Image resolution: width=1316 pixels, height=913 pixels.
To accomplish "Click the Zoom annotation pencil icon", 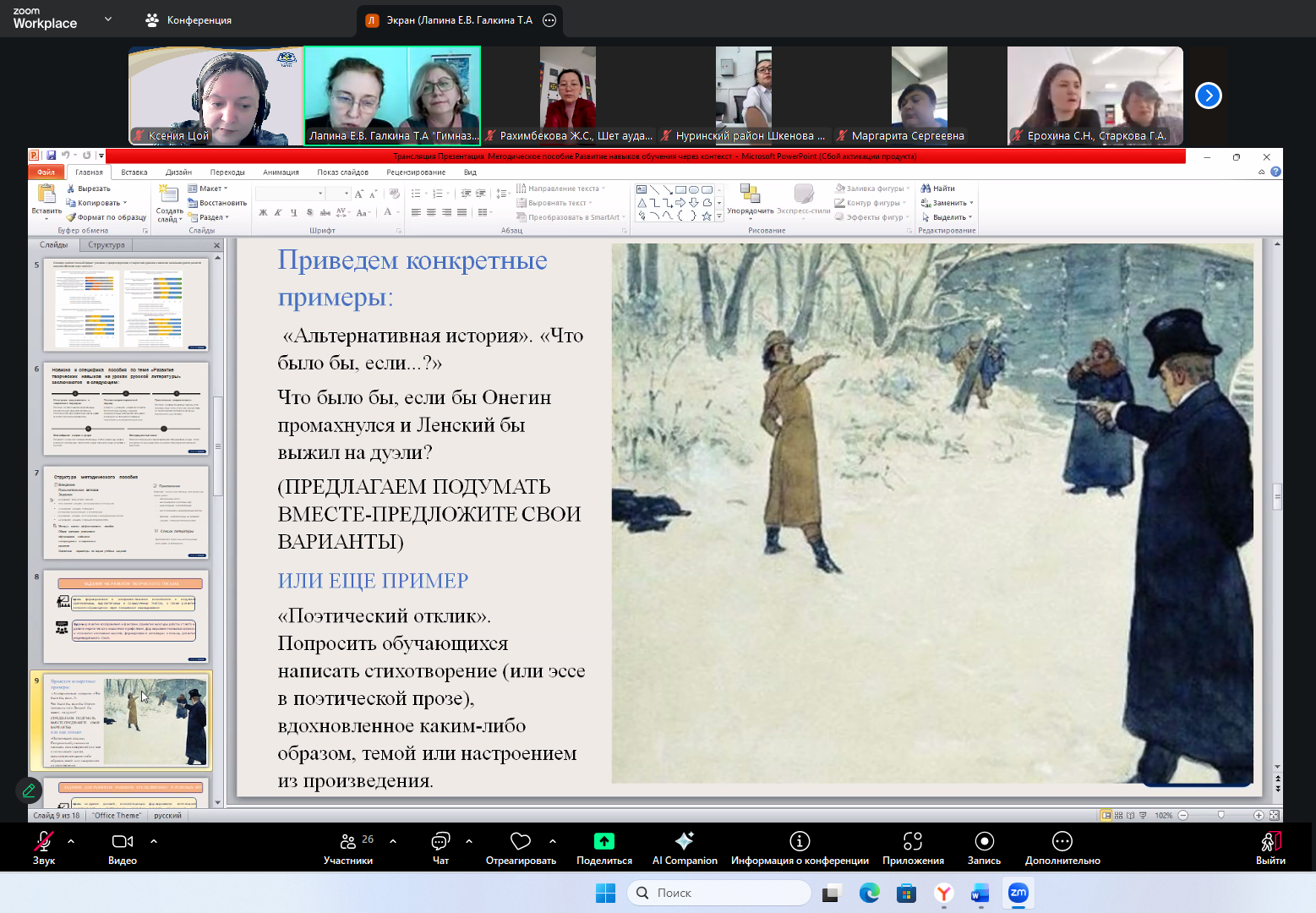I will [29, 790].
